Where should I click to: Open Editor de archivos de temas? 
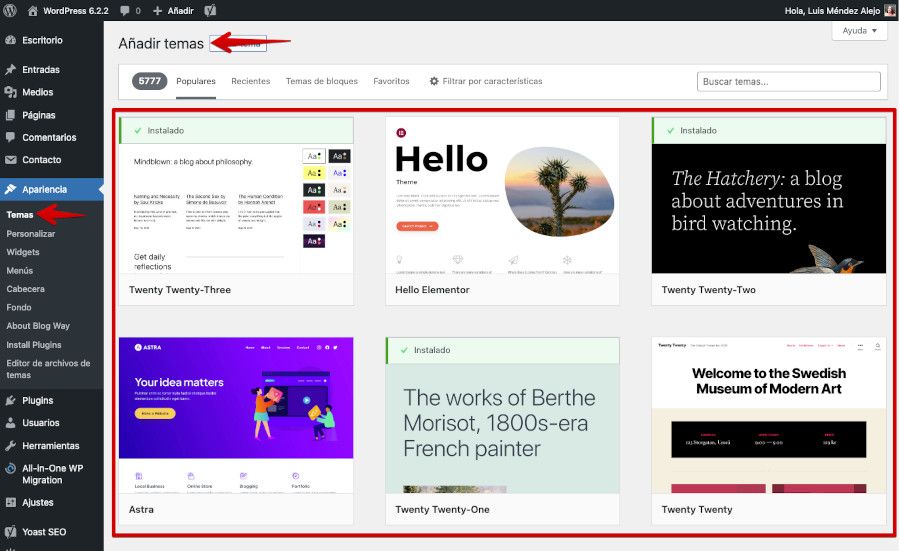[48, 369]
